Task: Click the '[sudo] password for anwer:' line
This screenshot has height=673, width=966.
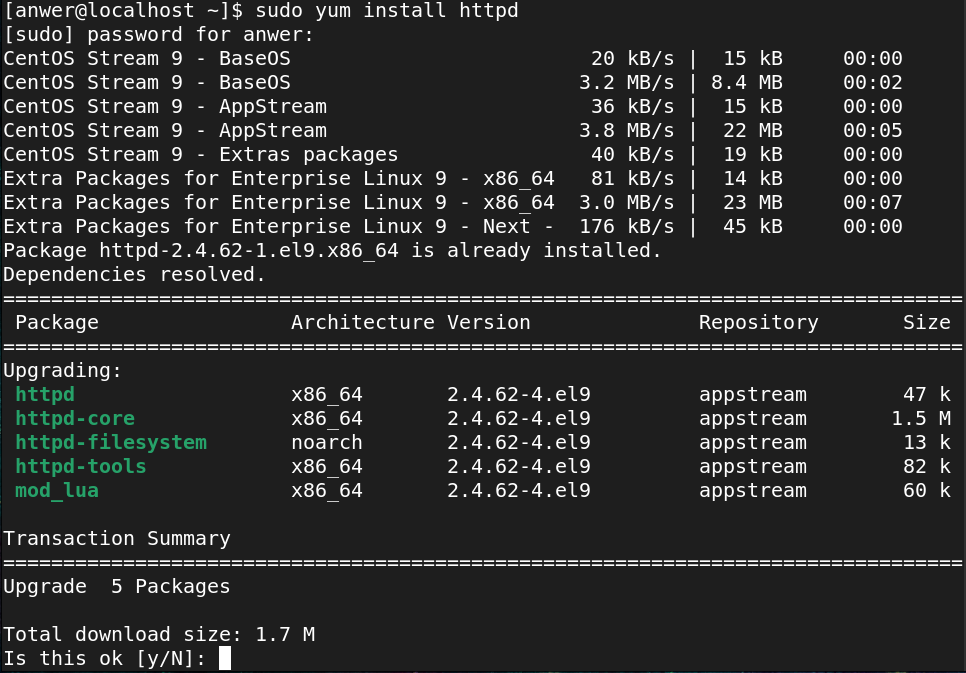Action: 158,35
